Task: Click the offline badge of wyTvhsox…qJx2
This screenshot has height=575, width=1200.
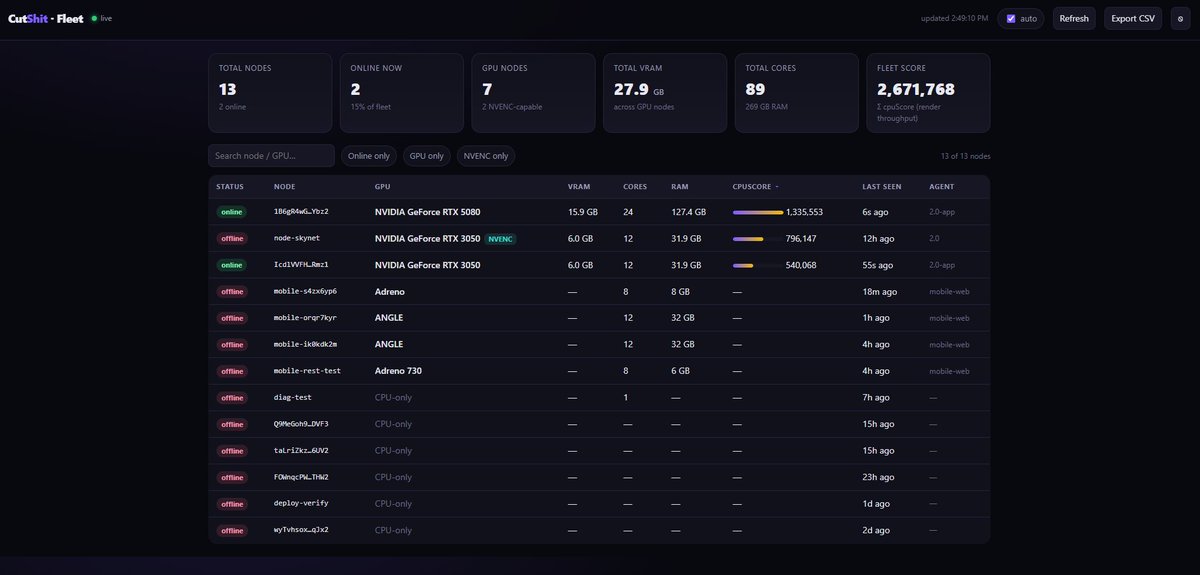Action: pyautogui.click(x=232, y=530)
